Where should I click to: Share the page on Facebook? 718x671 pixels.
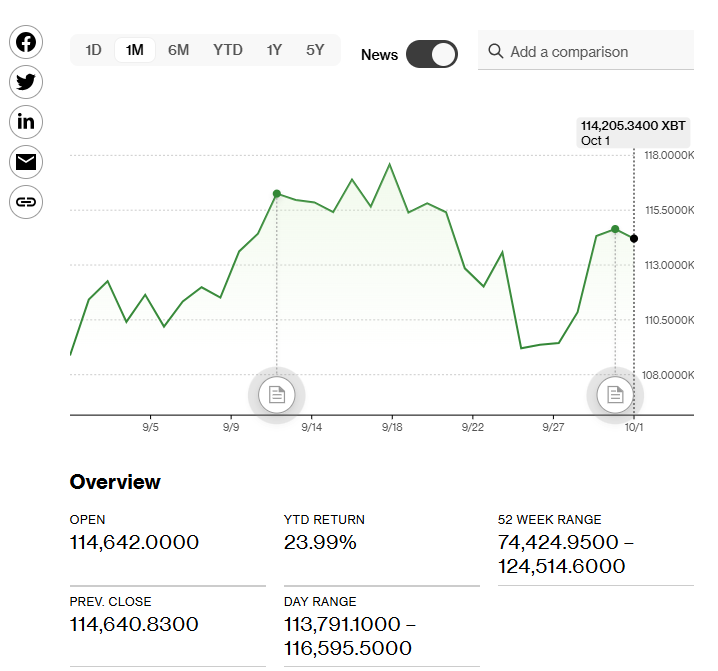point(26,42)
